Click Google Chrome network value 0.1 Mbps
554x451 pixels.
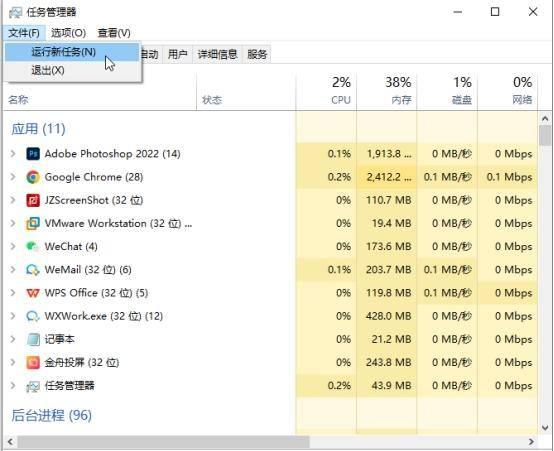509,177
